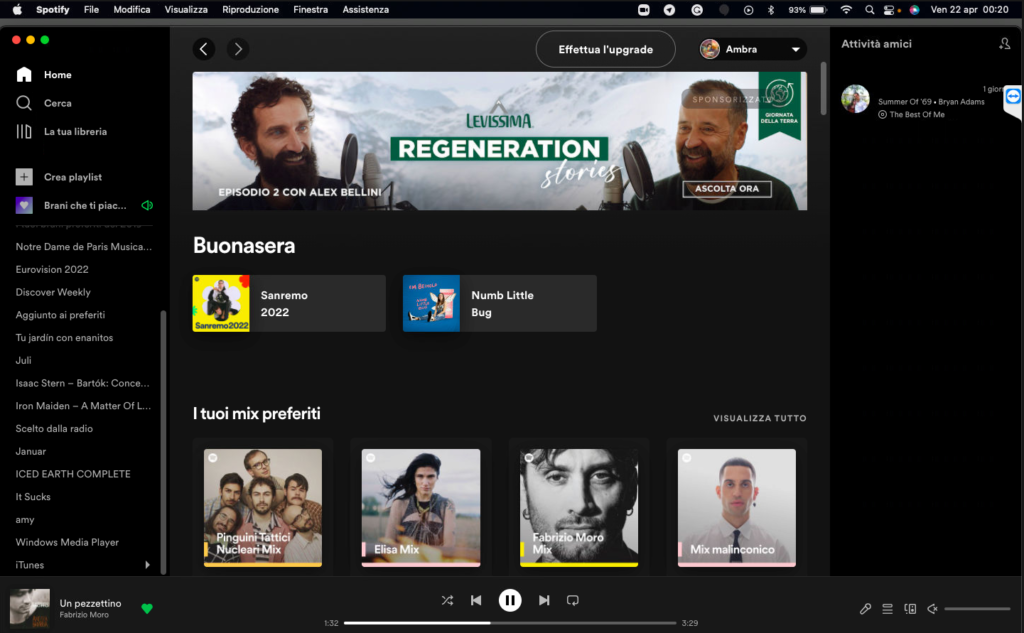The width and height of the screenshot is (1024, 633).
Task: Toggle repeat mode
Action: 573,600
